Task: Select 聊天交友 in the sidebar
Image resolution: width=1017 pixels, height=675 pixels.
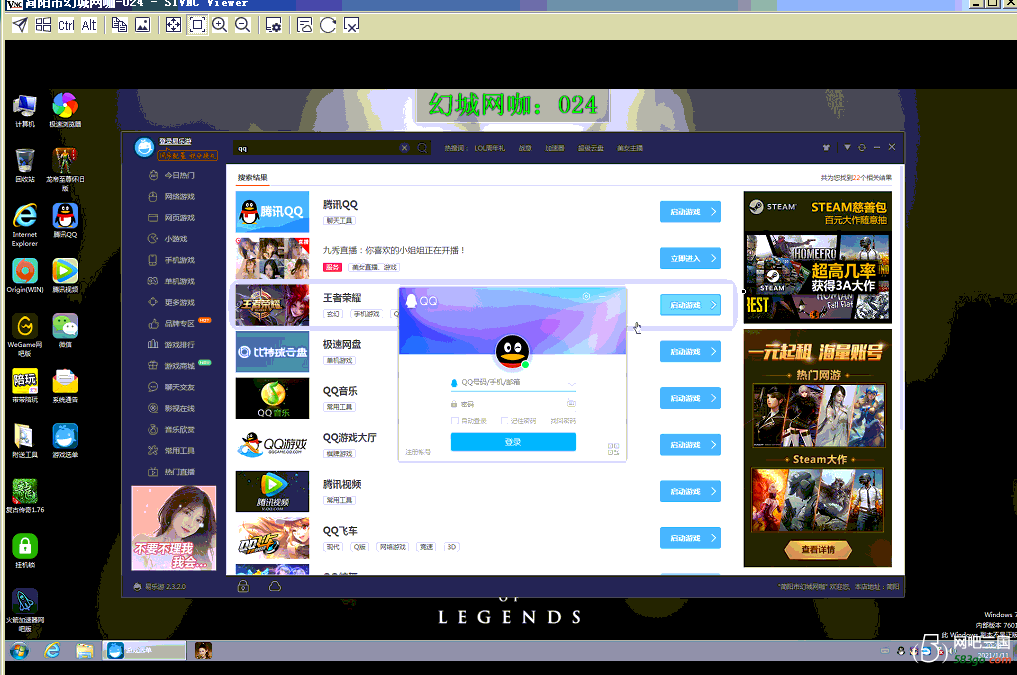Action: coord(173,387)
